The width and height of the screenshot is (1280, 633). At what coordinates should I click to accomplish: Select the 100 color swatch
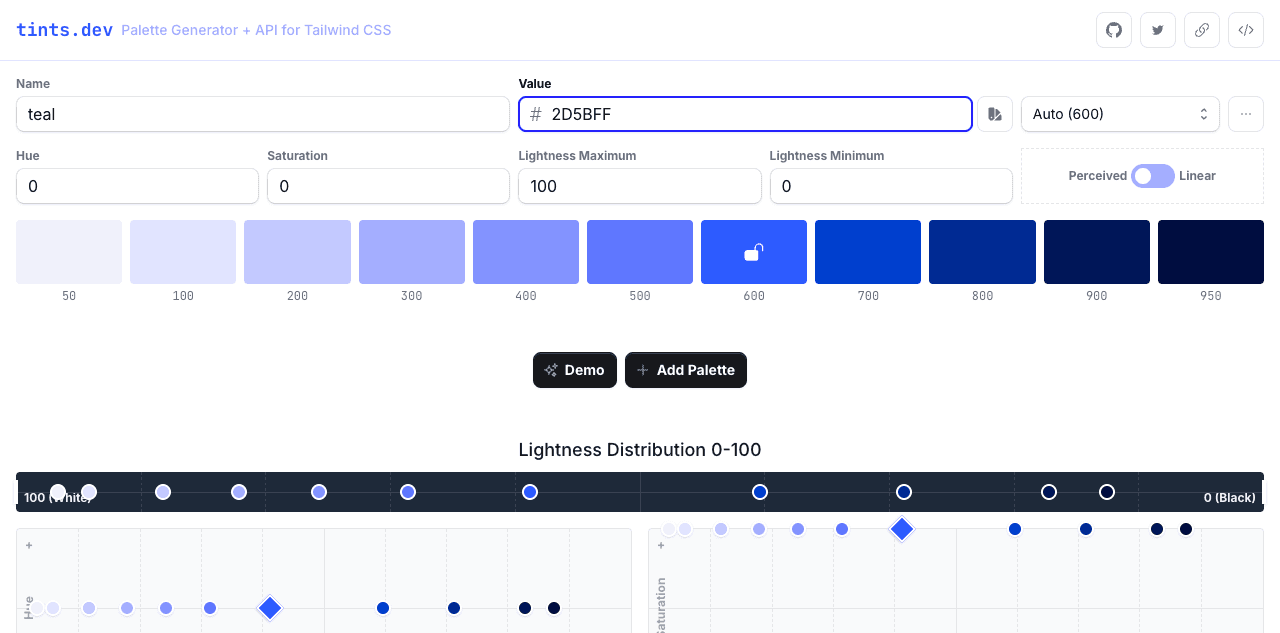[183, 252]
